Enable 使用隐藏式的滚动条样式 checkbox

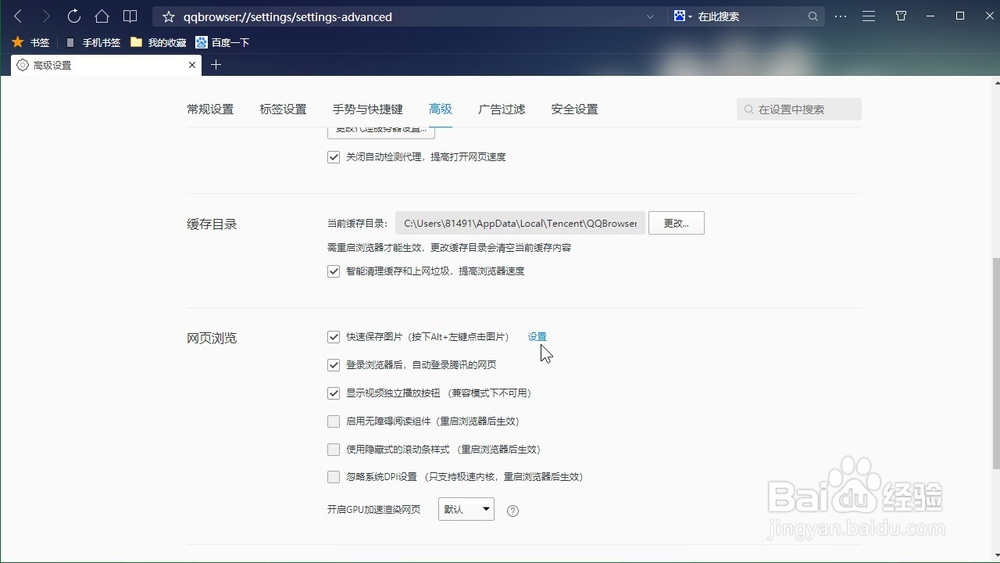(x=334, y=450)
